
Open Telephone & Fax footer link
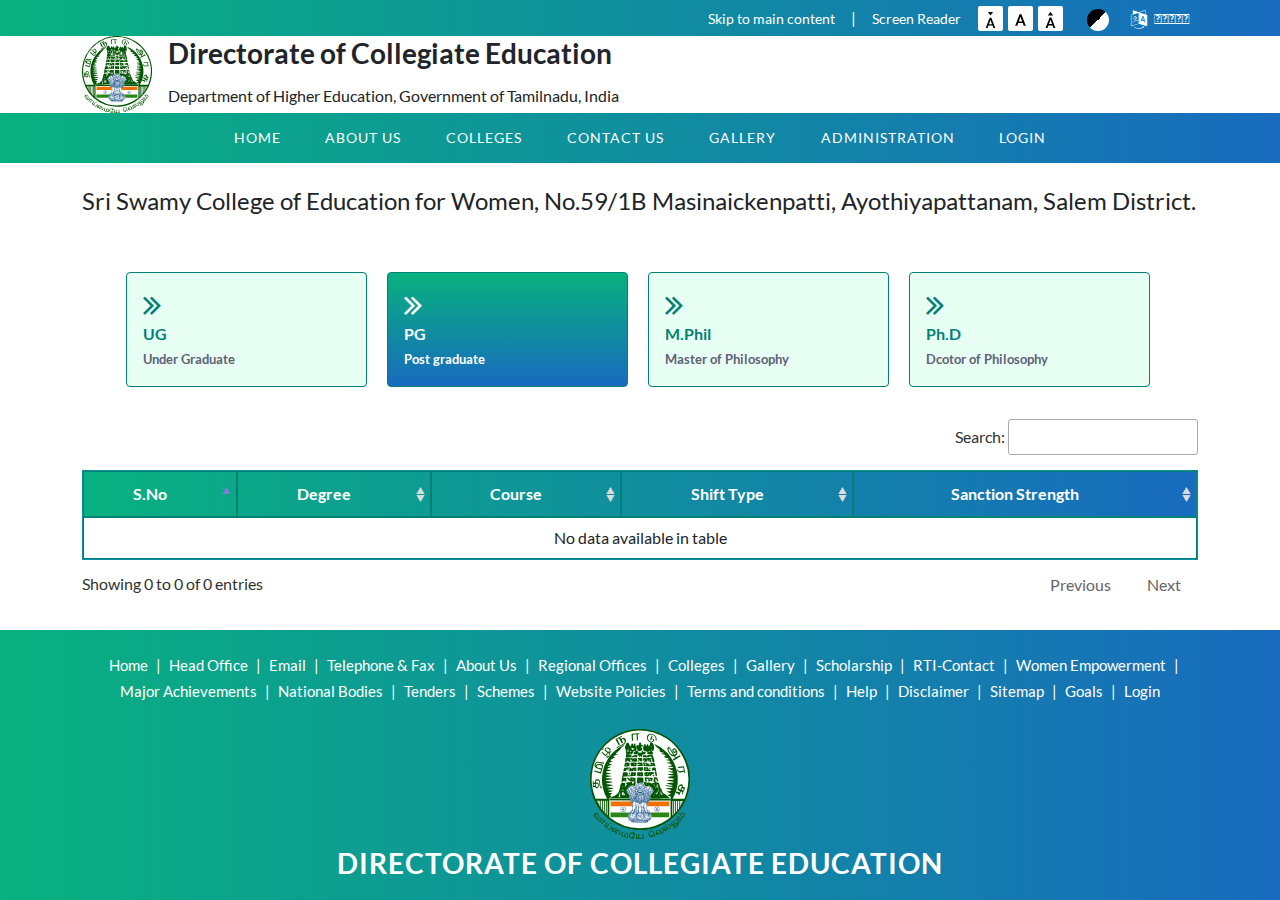click(x=381, y=665)
